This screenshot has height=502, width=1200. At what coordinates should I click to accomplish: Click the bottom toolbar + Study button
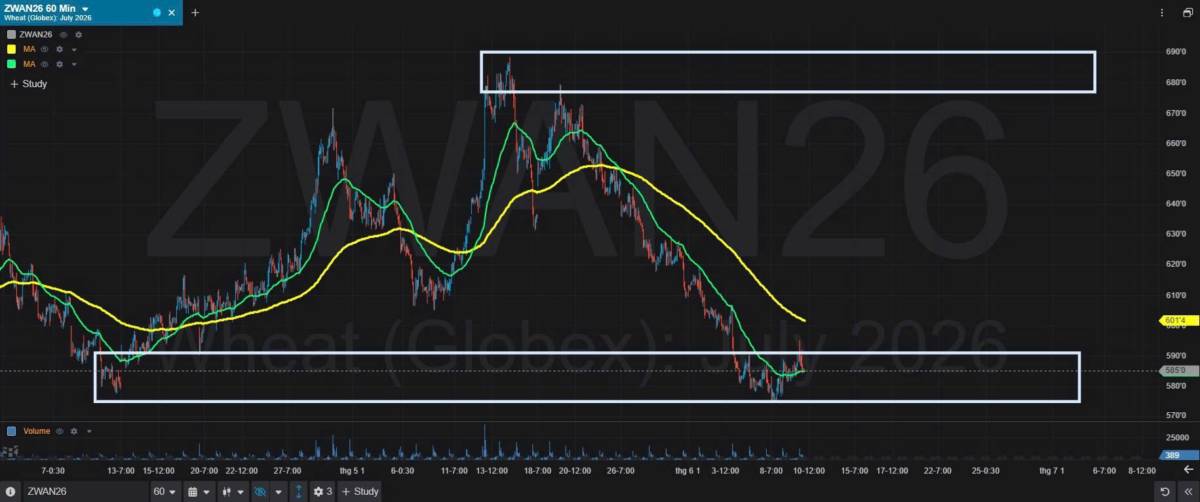(359, 492)
